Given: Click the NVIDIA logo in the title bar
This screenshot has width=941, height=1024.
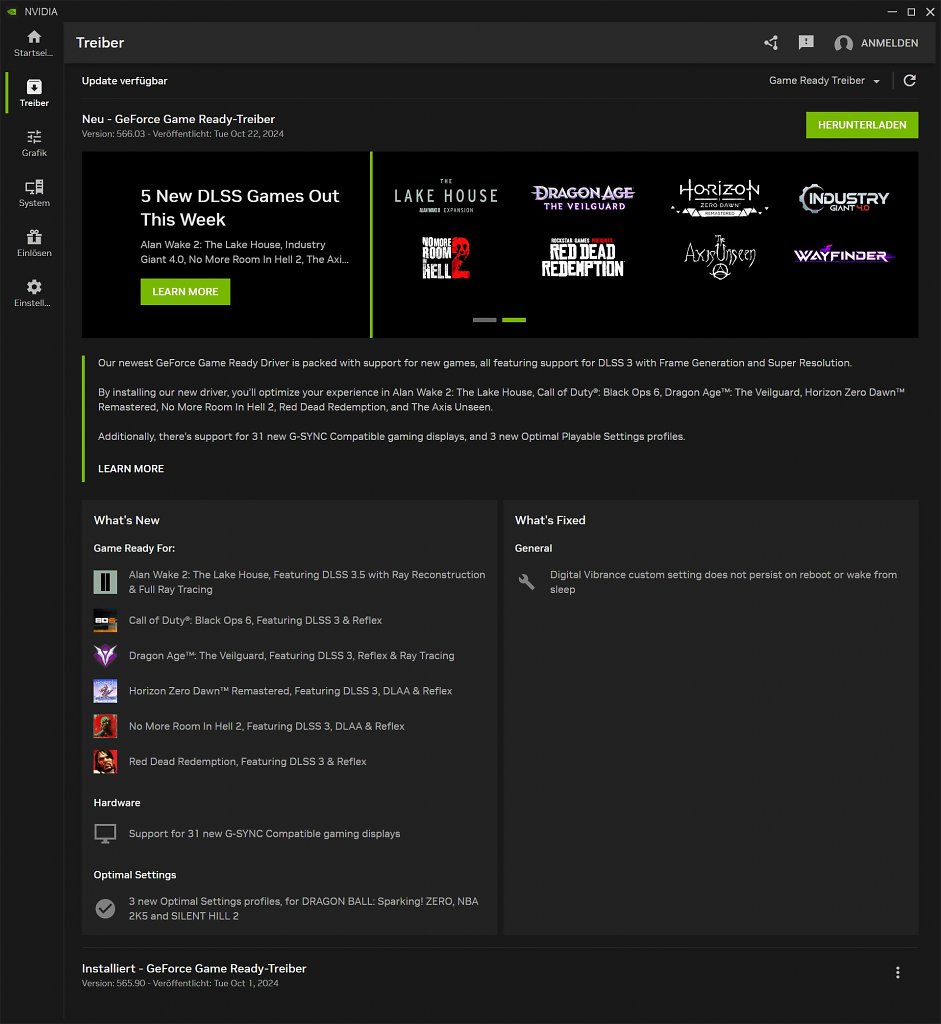Looking at the screenshot, I should [x=11, y=12].
